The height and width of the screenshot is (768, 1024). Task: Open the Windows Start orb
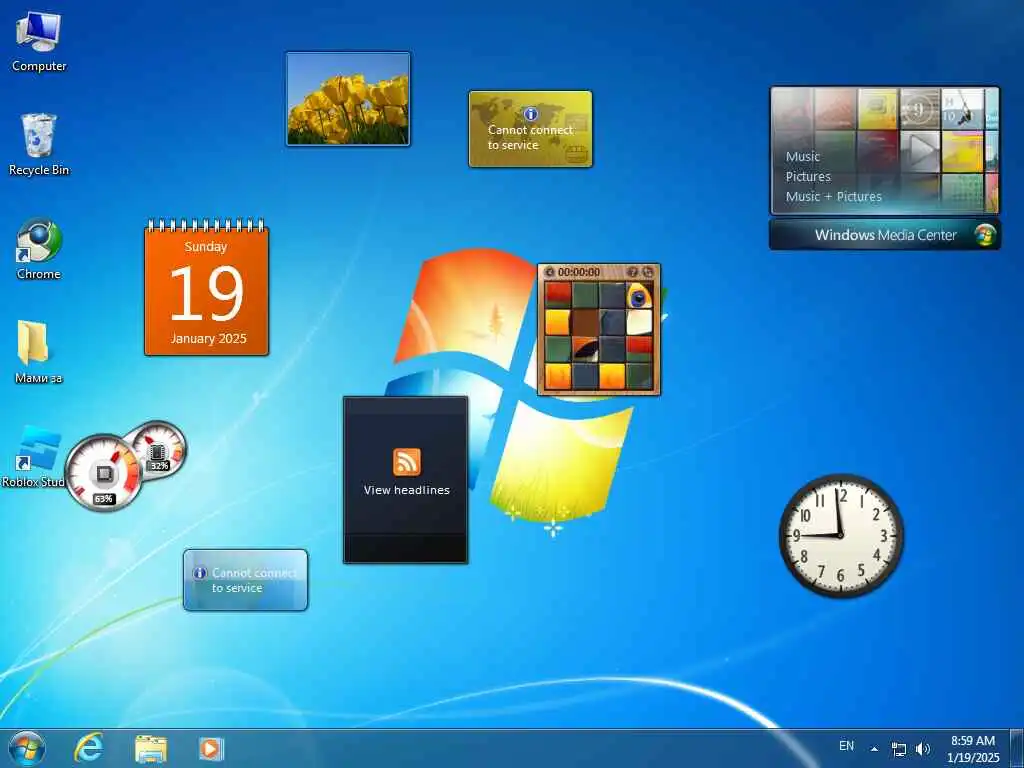pyautogui.click(x=27, y=748)
